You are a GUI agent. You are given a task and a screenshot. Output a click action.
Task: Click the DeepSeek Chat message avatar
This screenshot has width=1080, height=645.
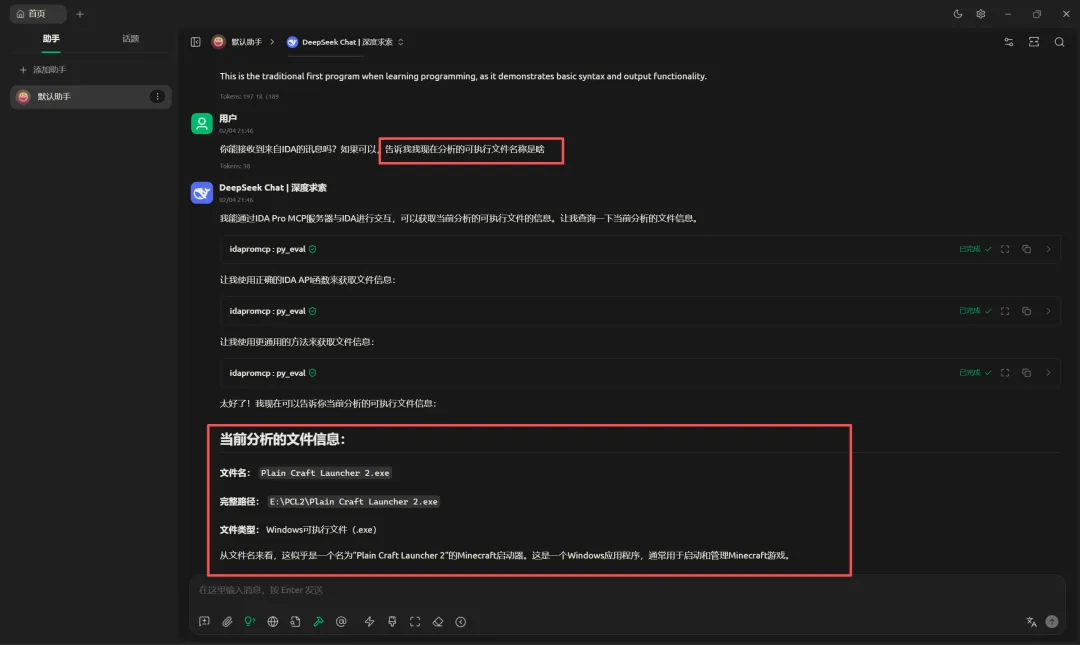[202, 192]
